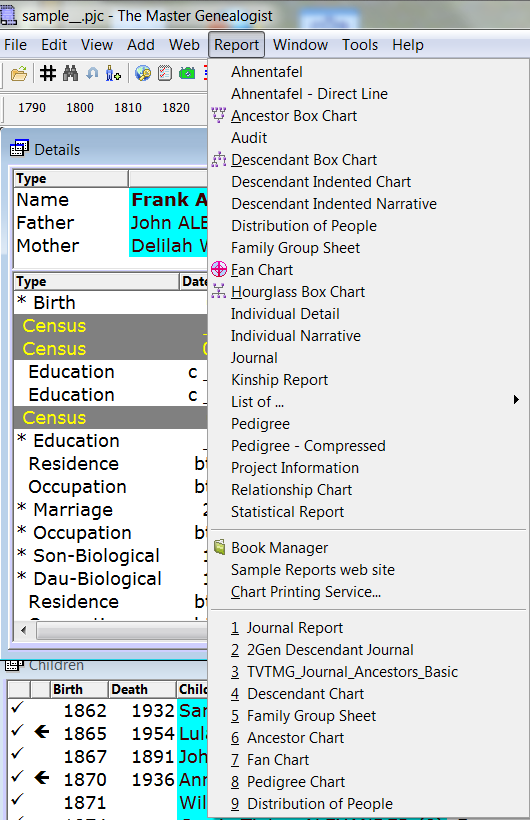Choose Kinship Report
Screen dimensions: 530x820
(x=279, y=379)
